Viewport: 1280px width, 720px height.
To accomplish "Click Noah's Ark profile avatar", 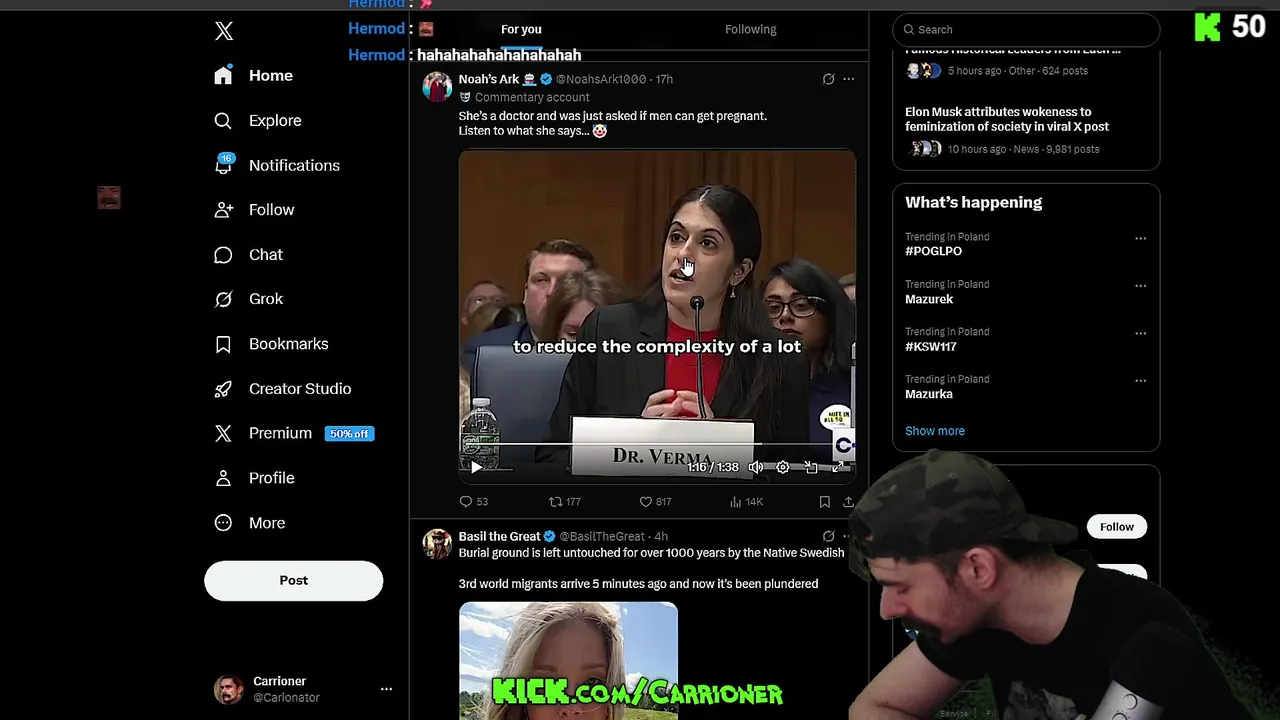I will 437,87.
